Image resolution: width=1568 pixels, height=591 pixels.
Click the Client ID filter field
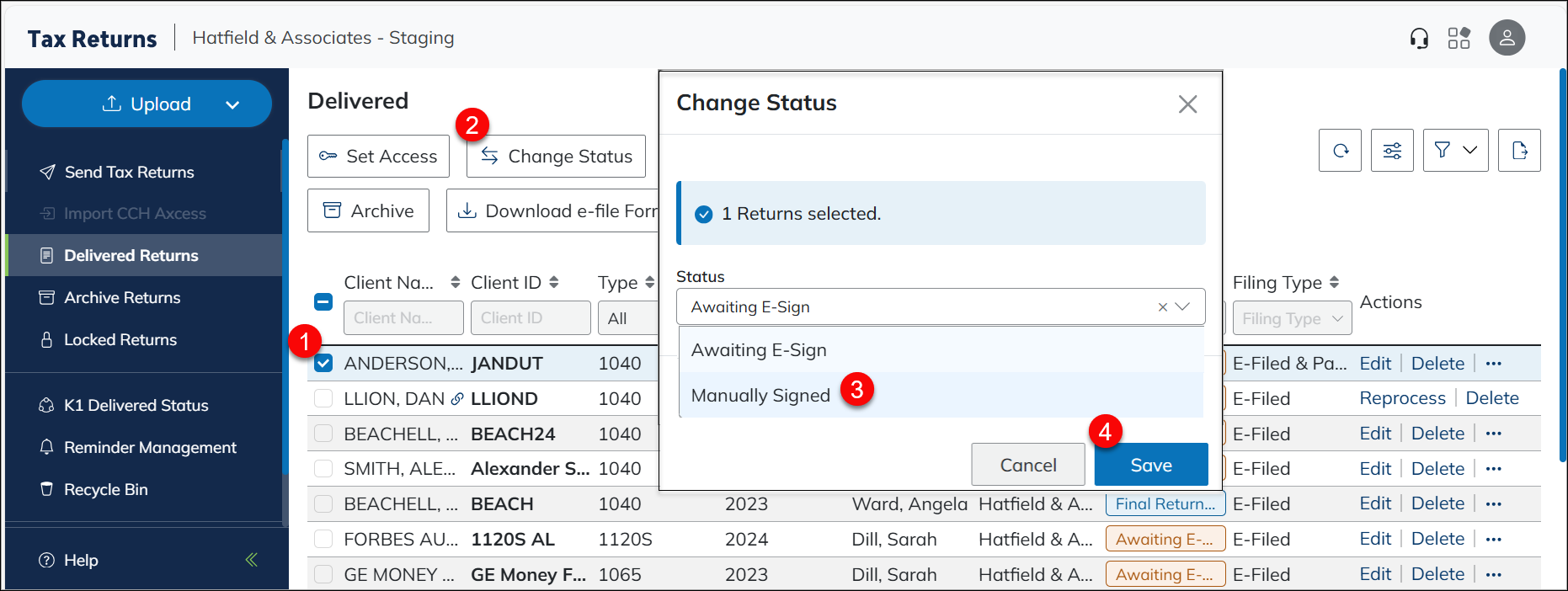pyautogui.click(x=530, y=318)
